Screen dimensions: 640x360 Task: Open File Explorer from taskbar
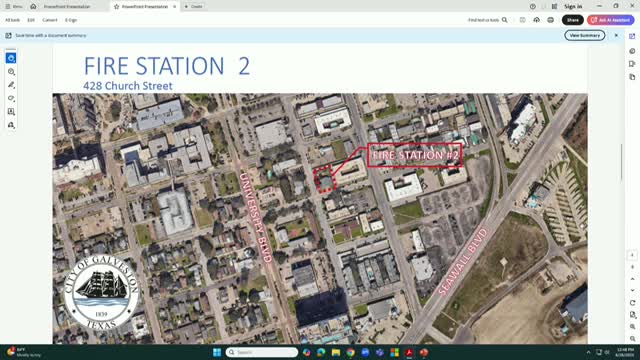click(336, 352)
